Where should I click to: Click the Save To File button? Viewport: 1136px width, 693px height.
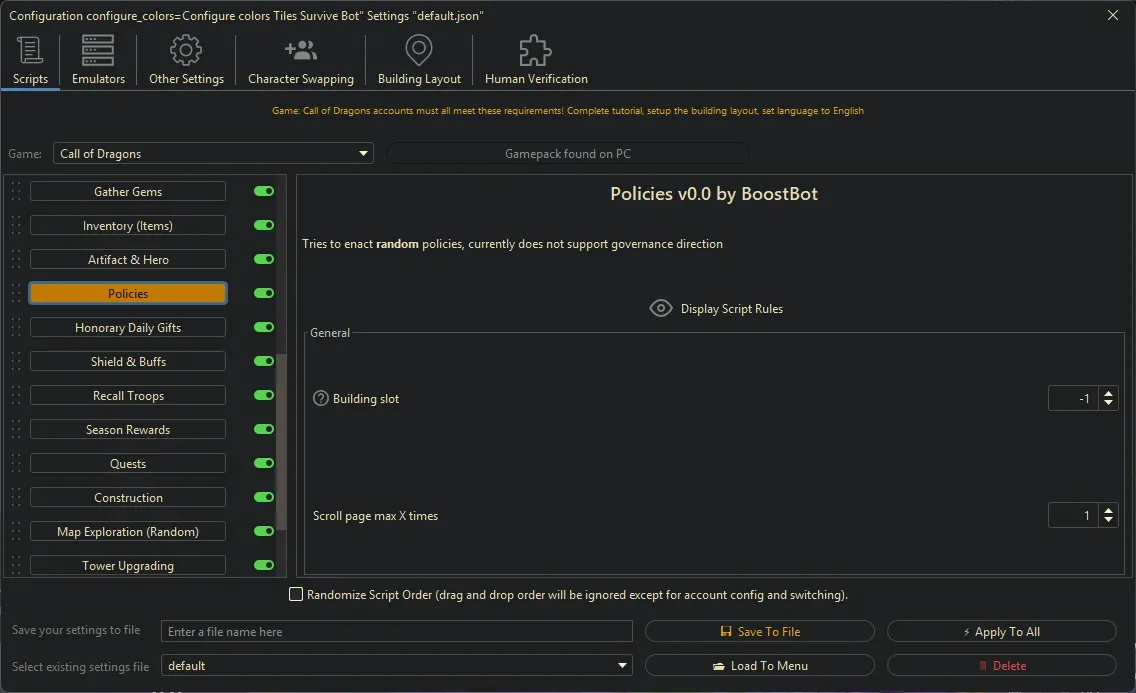tap(760, 631)
